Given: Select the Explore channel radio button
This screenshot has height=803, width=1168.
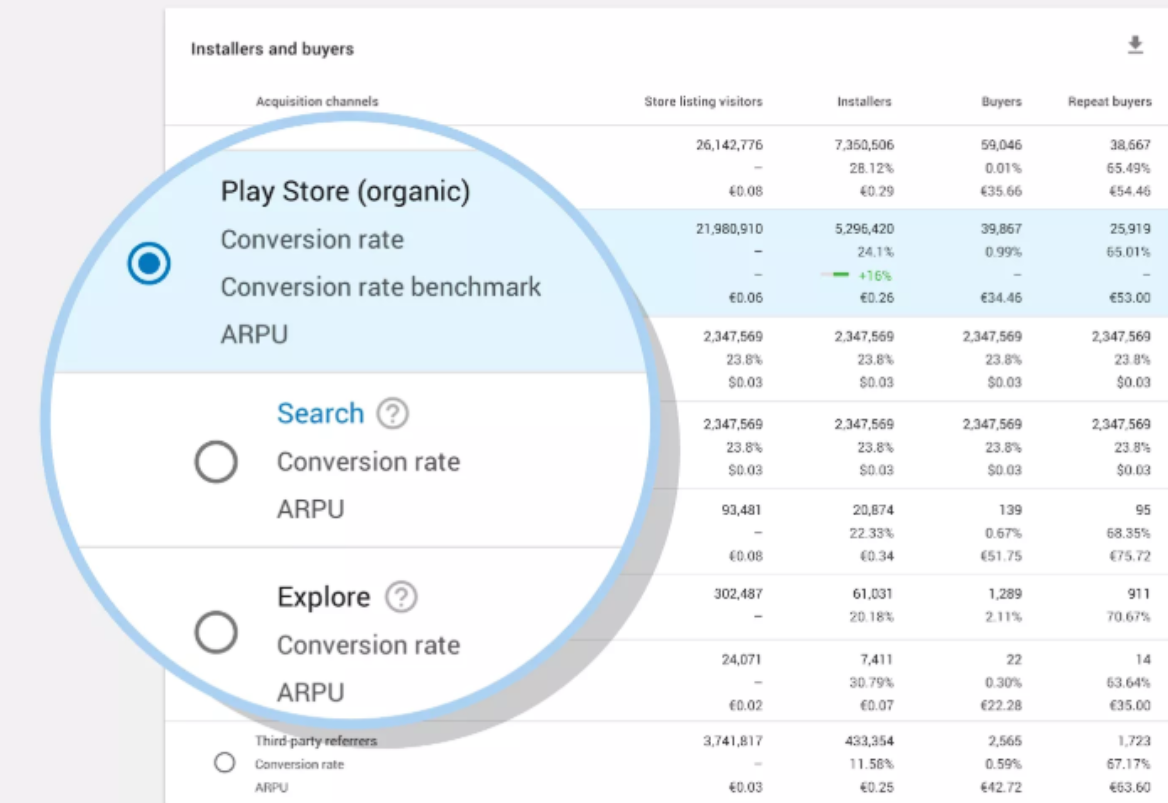Looking at the screenshot, I should tap(216, 632).
